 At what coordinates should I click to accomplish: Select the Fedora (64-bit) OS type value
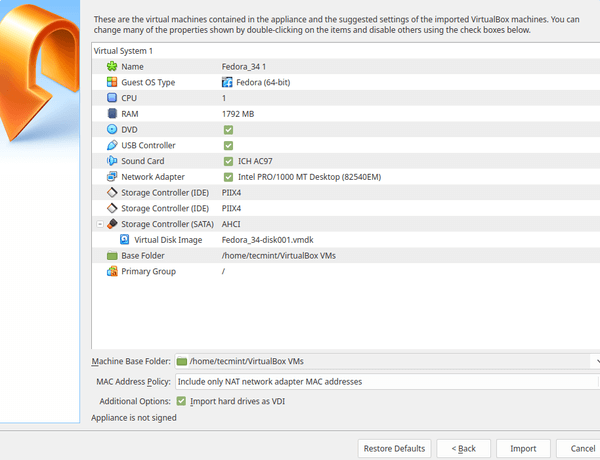click(x=263, y=82)
